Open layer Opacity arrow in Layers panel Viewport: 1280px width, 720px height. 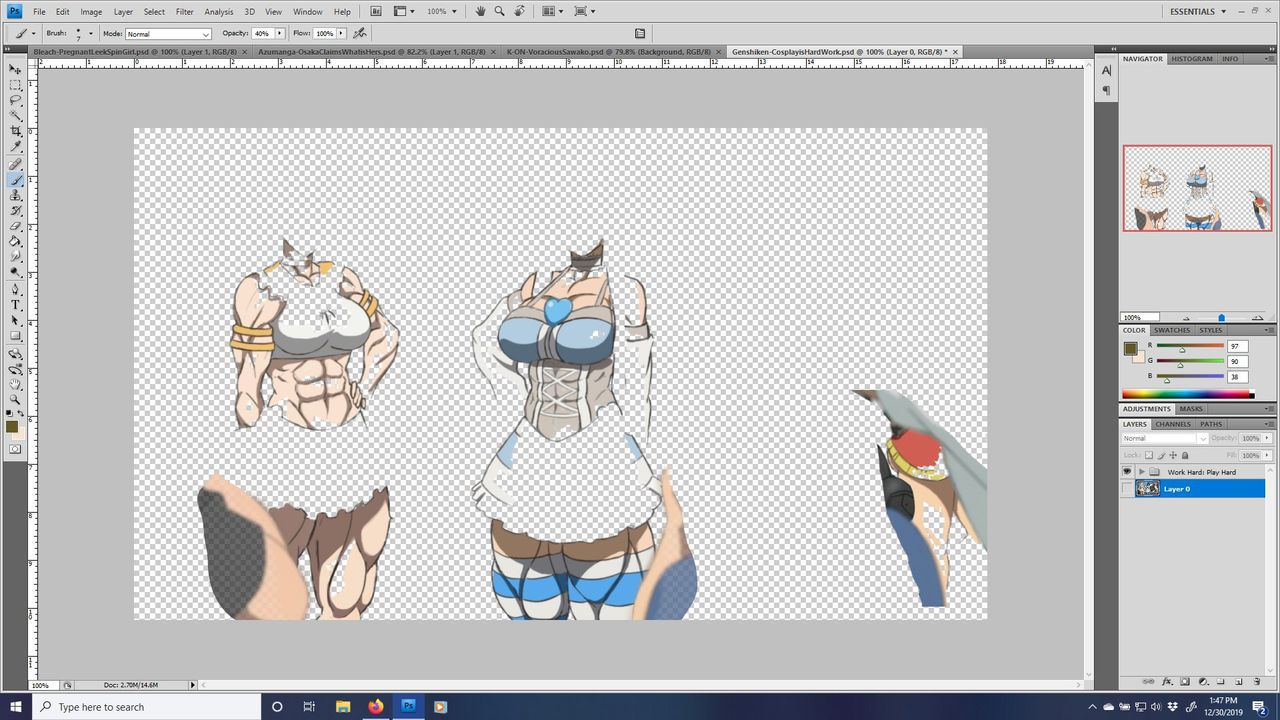1269,438
